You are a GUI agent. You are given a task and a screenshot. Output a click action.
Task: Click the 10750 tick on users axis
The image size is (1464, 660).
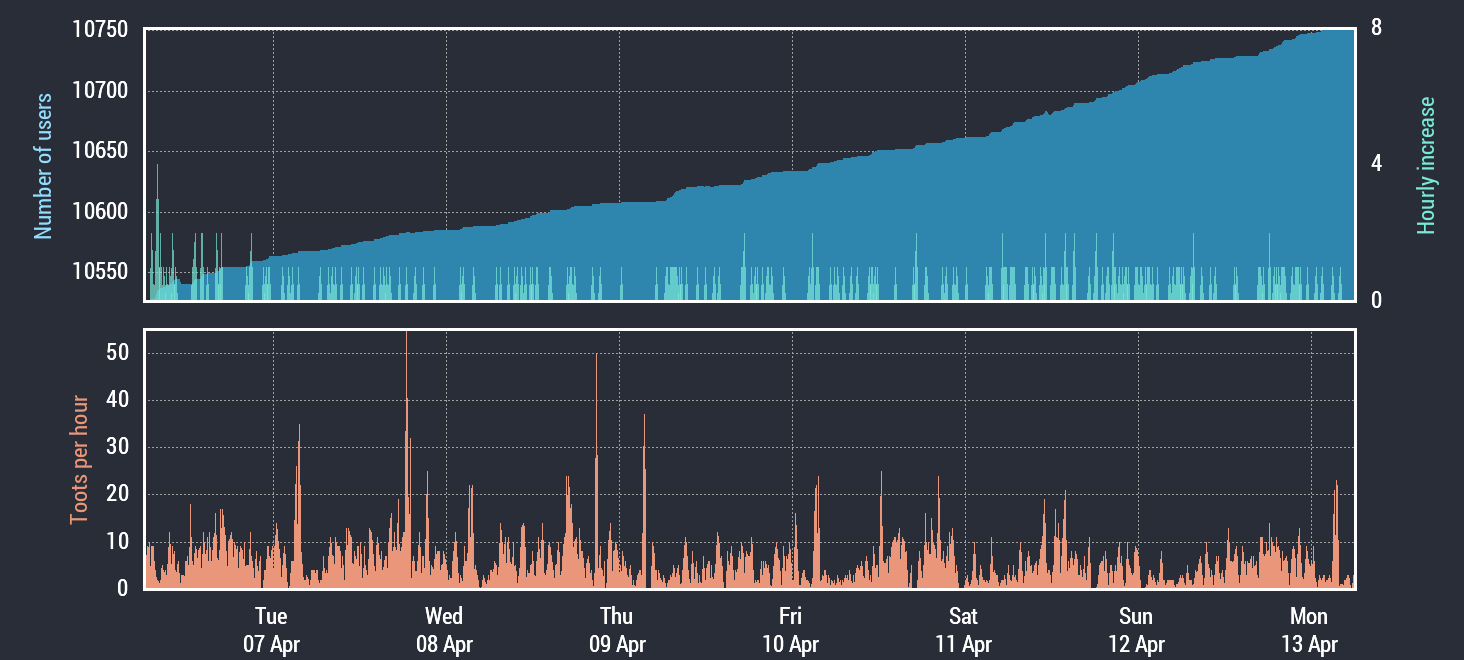100,30
